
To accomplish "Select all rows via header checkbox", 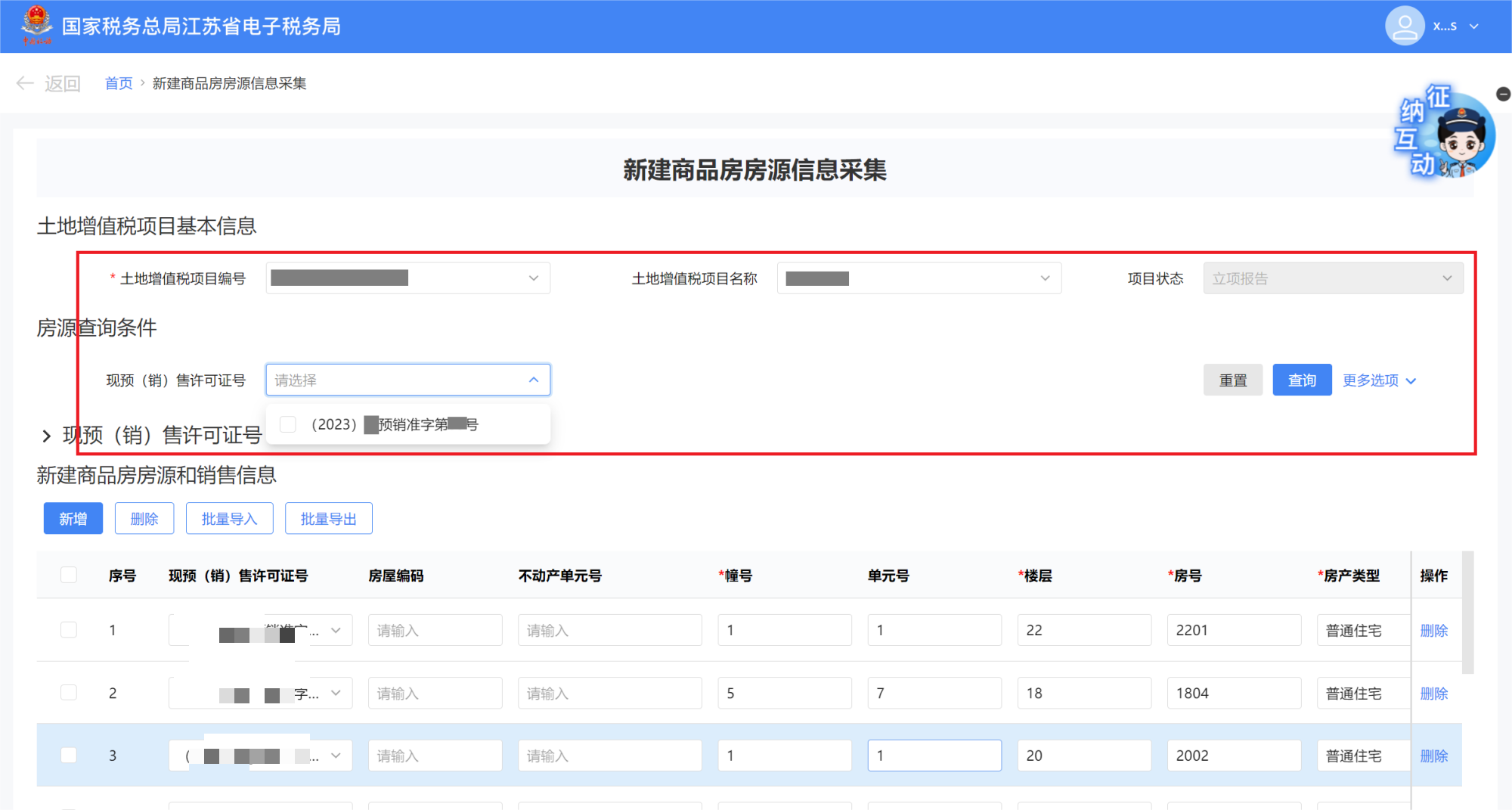I will point(69,575).
